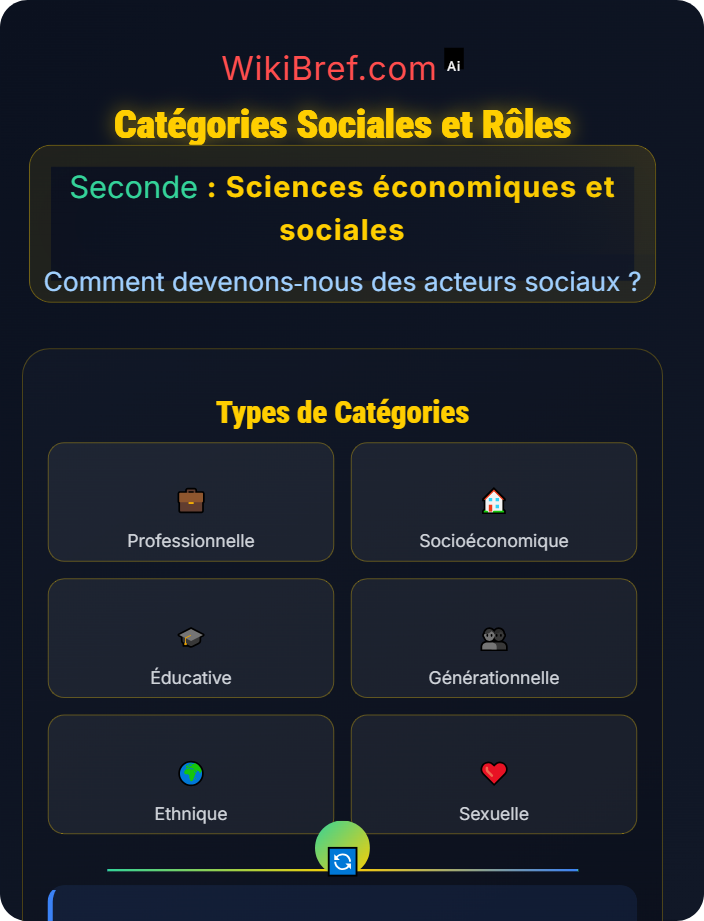This screenshot has height=921, width=704.
Task: Select the graduation cap icon for Éducative
Action: [190, 637]
